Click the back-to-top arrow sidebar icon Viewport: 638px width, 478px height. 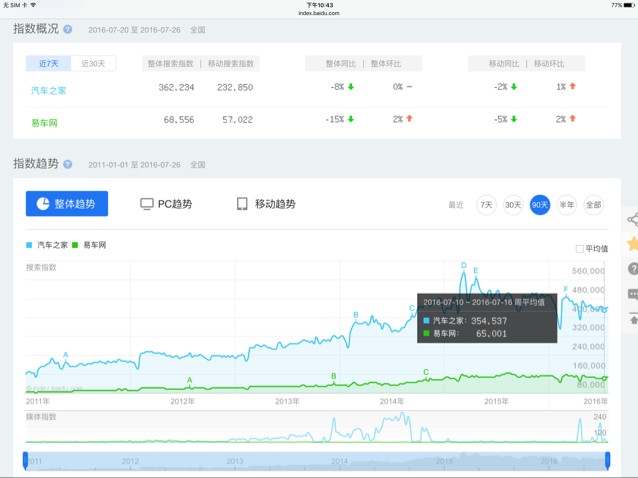click(632, 319)
